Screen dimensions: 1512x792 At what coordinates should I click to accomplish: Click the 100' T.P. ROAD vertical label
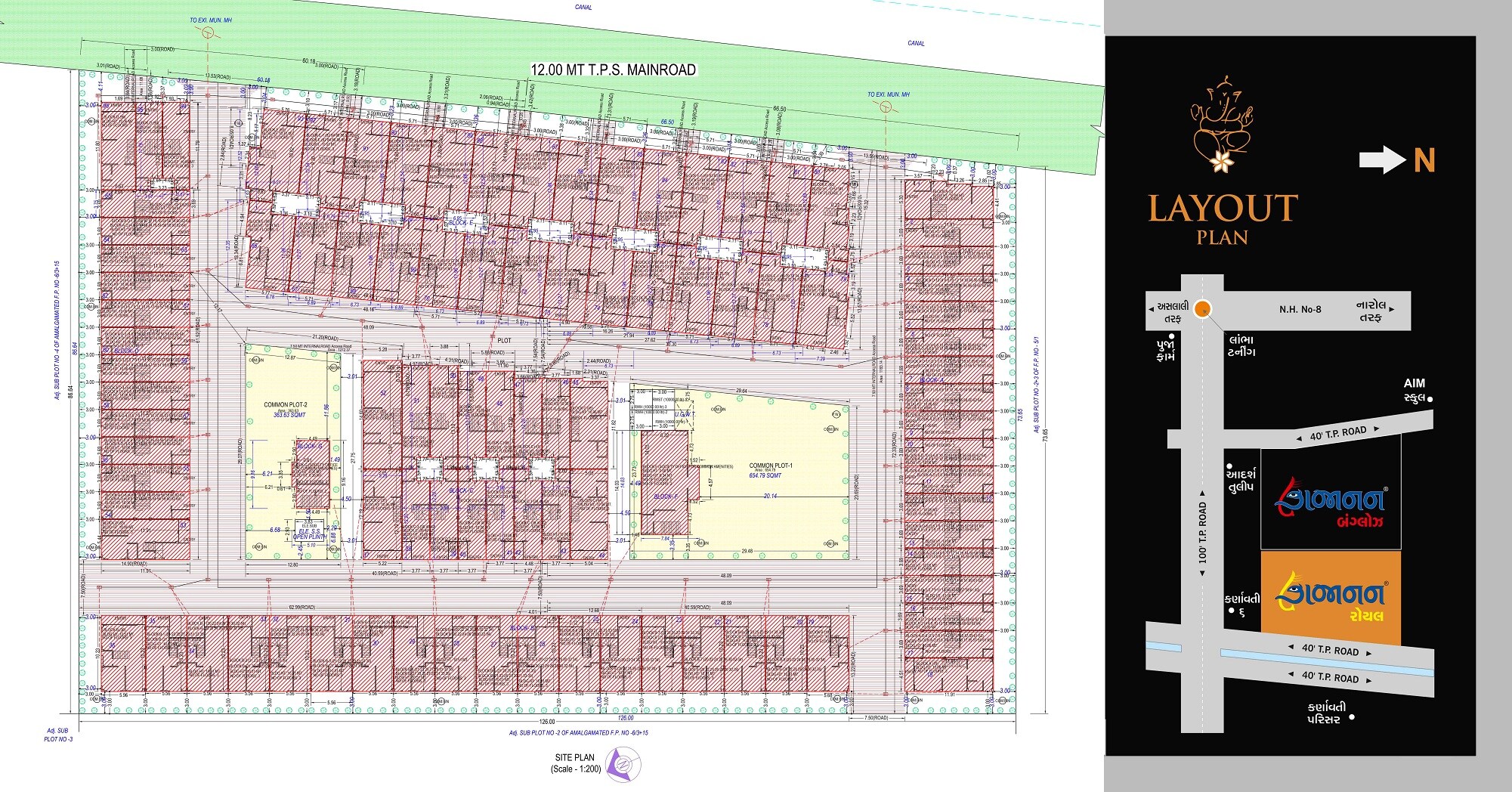coord(1202,533)
